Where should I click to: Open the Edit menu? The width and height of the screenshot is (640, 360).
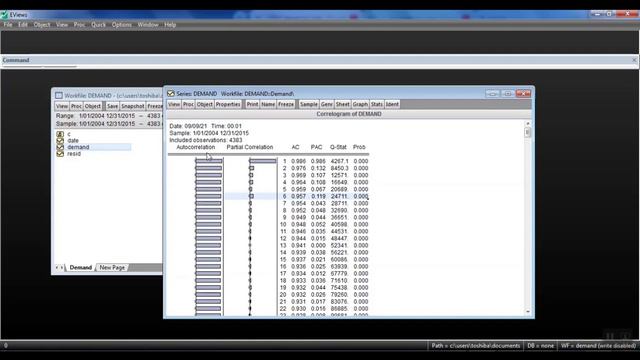23,25
